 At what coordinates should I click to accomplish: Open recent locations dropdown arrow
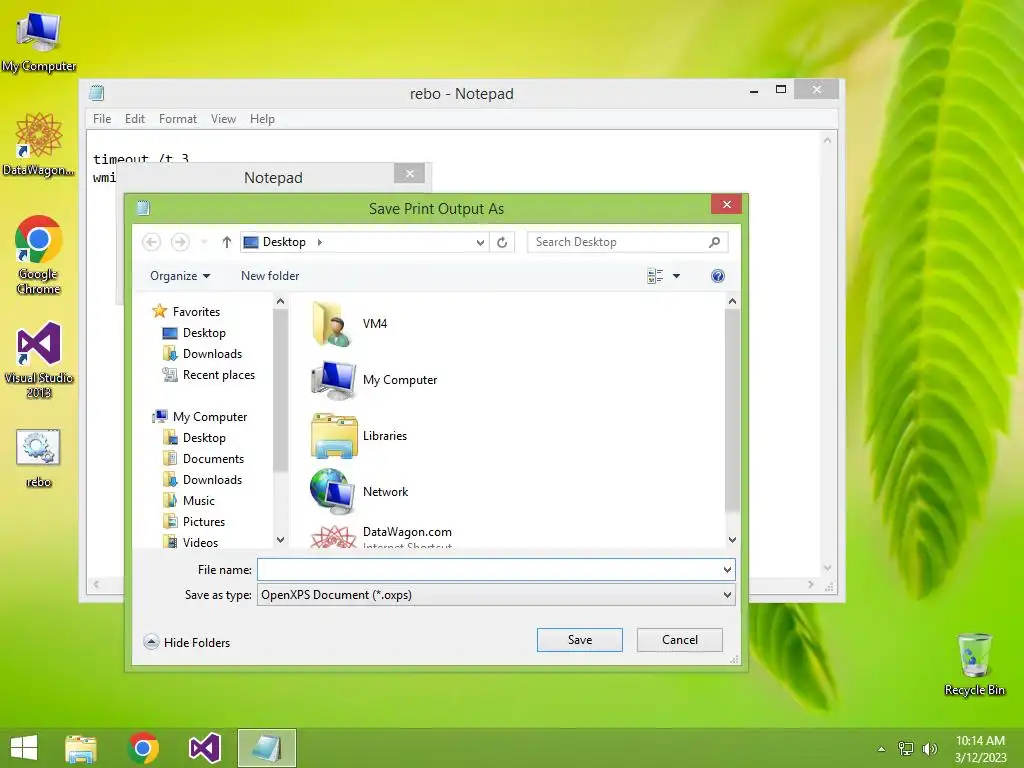click(x=204, y=242)
